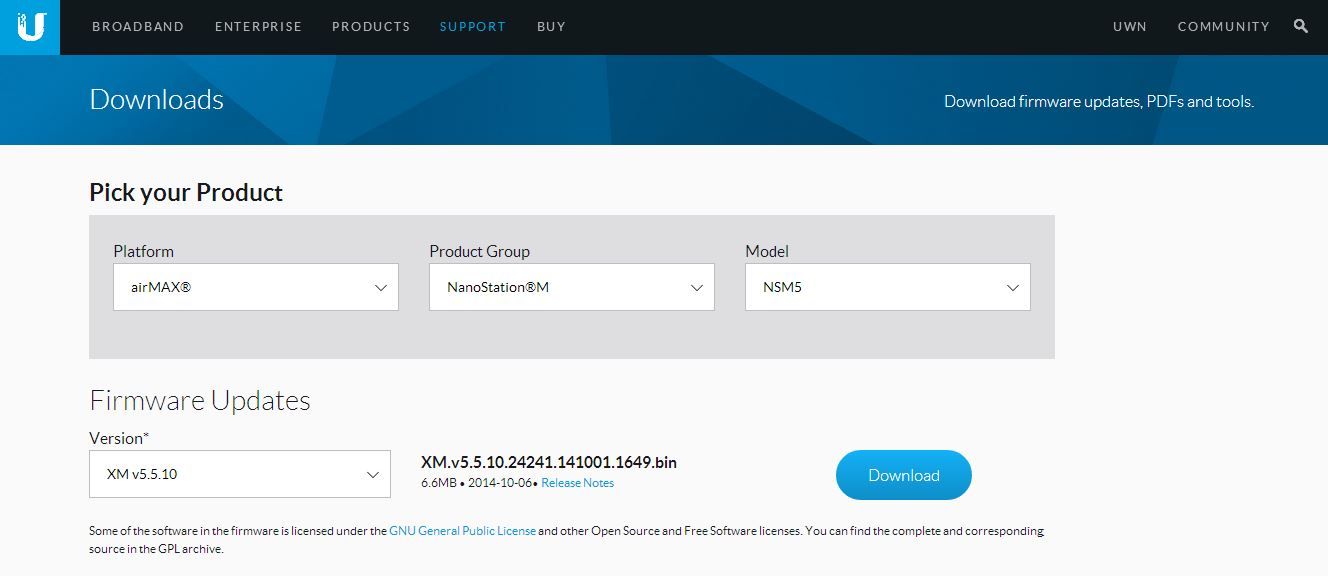Open the Release Notes link
Image resolution: width=1328 pixels, height=576 pixels.
[578, 483]
